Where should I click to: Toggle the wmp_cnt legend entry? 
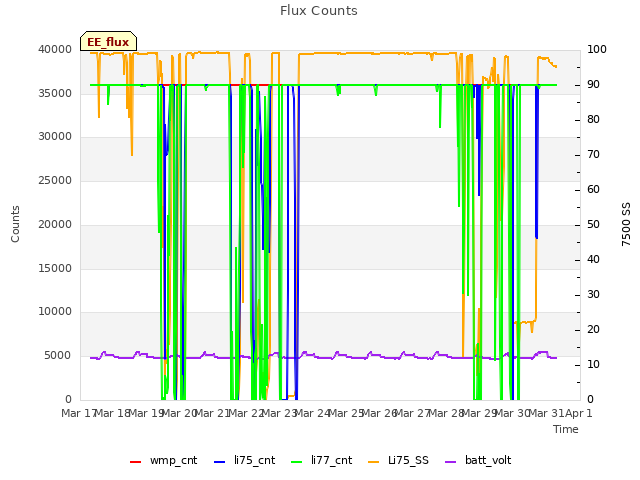point(163,461)
